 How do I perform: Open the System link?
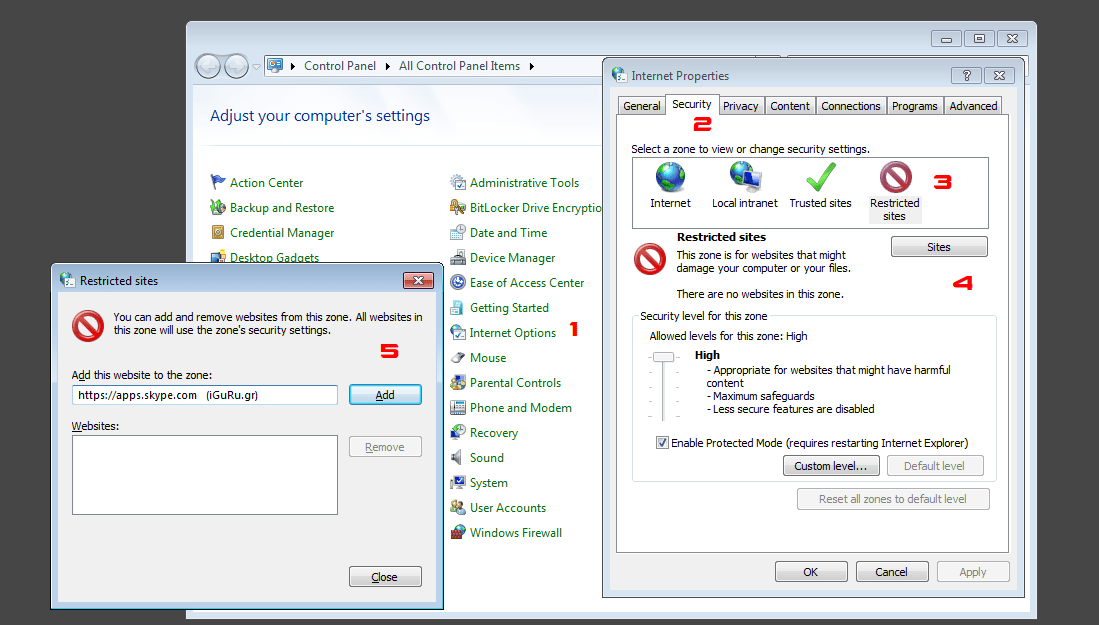(x=489, y=483)
